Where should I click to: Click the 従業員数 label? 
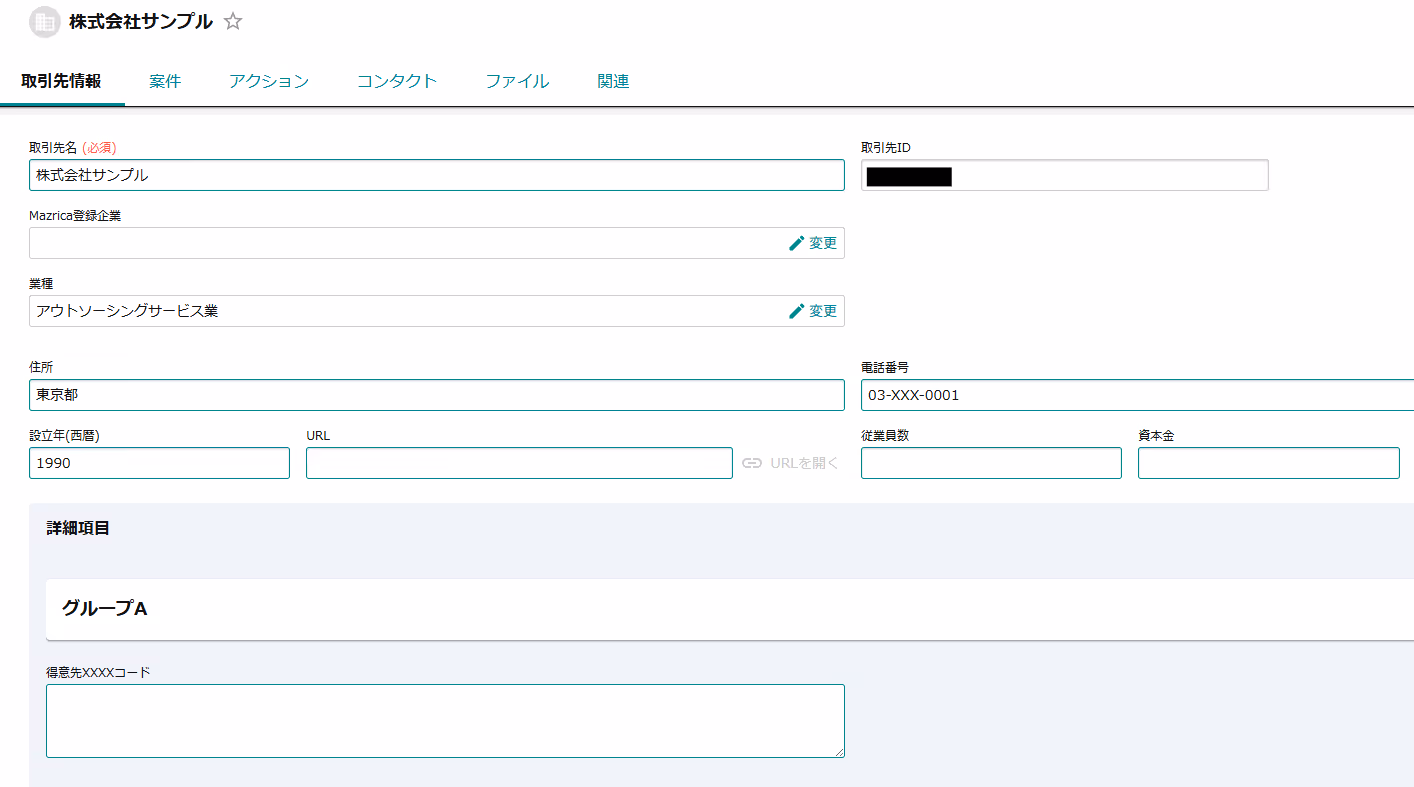click(885, 435)
